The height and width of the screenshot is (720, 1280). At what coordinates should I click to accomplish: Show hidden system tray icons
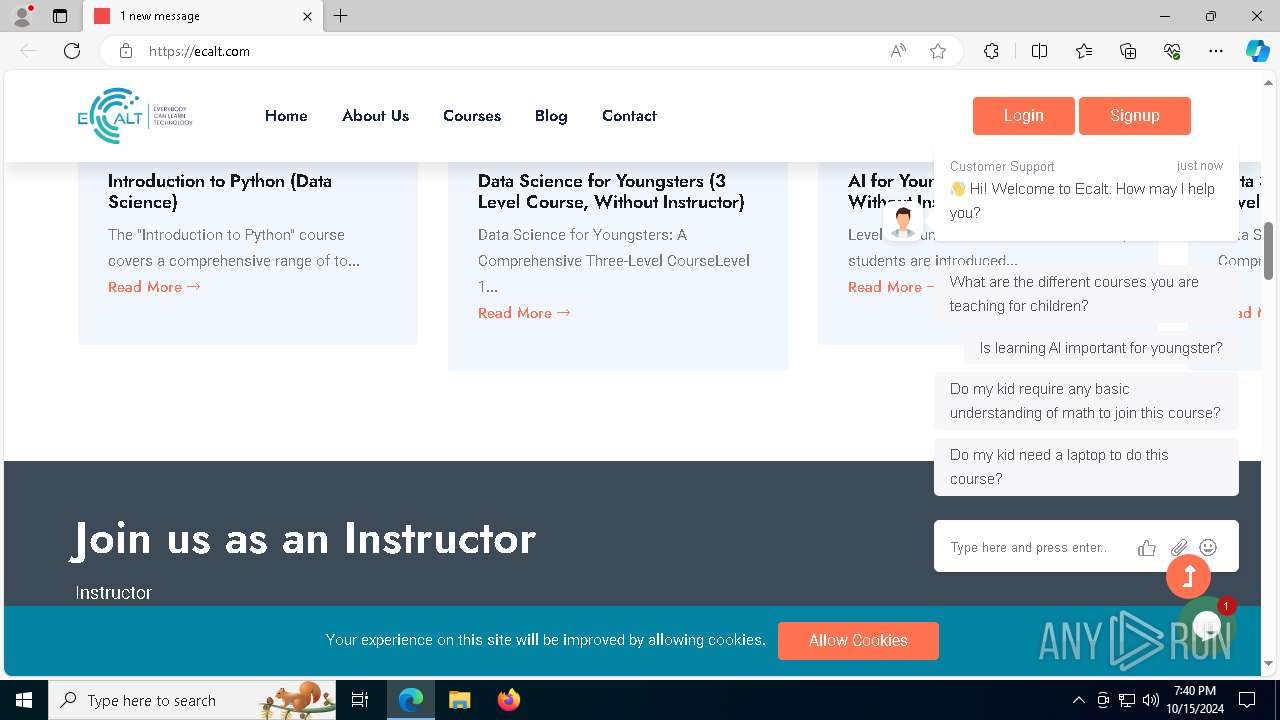tap(1078, 700)
